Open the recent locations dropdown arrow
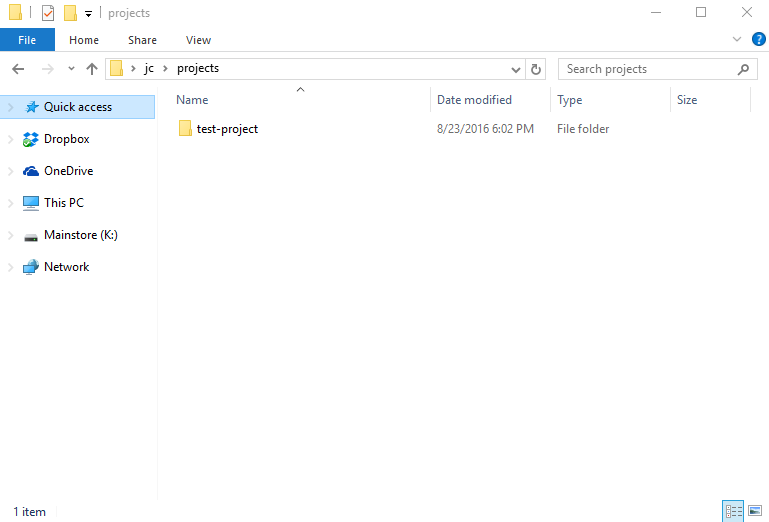This screenshot has width=769, height=522. click(71, 69)
